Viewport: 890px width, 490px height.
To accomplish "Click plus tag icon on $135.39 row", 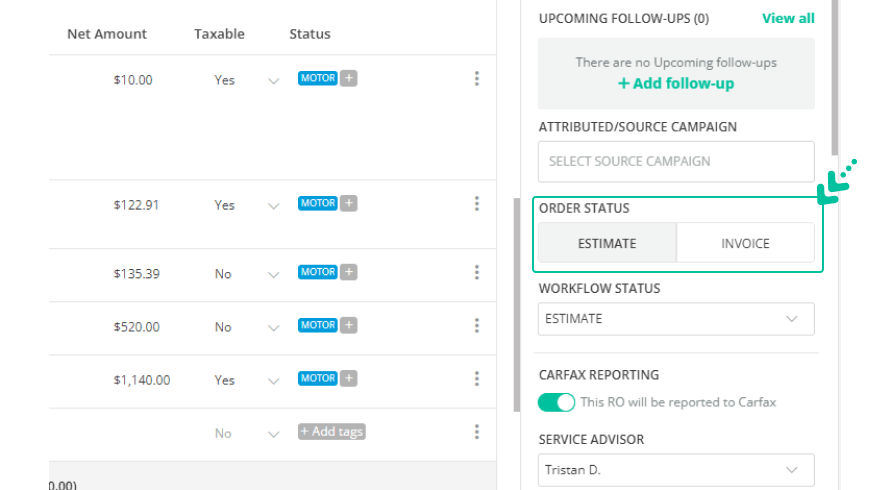I will click(x=348, y=272).
